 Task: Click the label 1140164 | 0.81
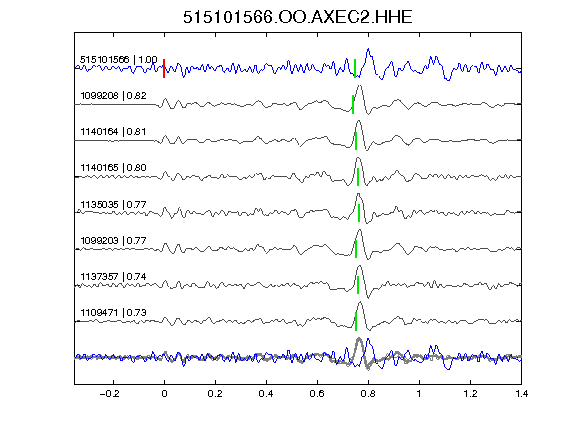[x=114, y=132]
